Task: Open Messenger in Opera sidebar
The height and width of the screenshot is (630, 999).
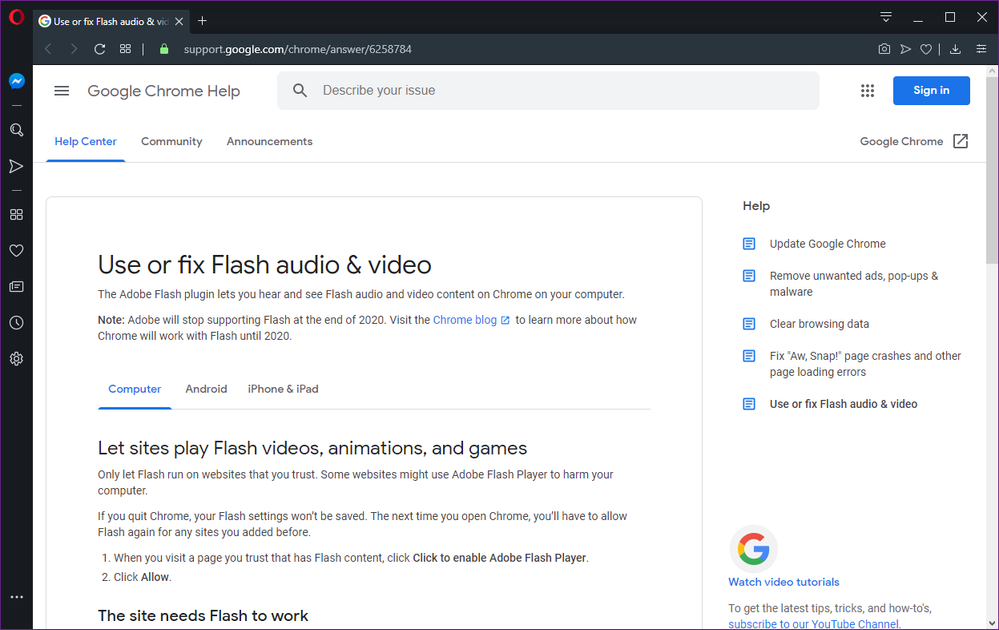Action: (x=16, y=81)
